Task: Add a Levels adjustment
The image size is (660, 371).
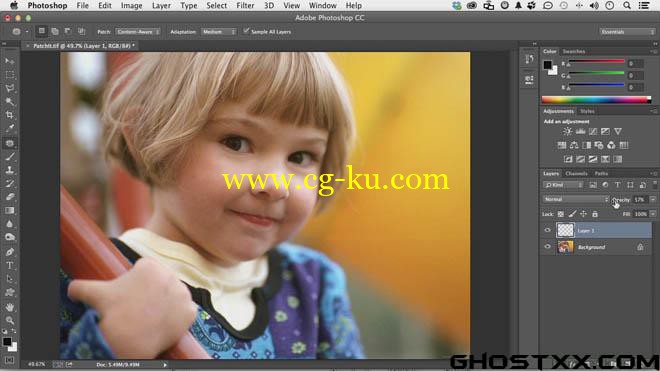Action: tap(580, 131)
